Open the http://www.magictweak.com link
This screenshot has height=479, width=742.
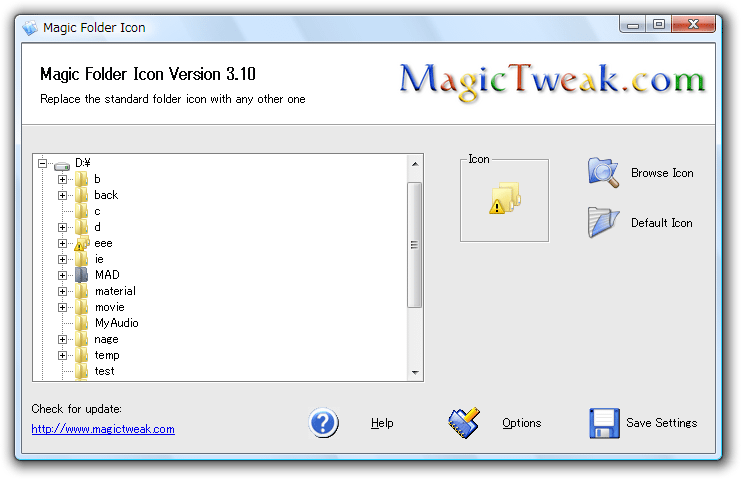pos(103,429)
